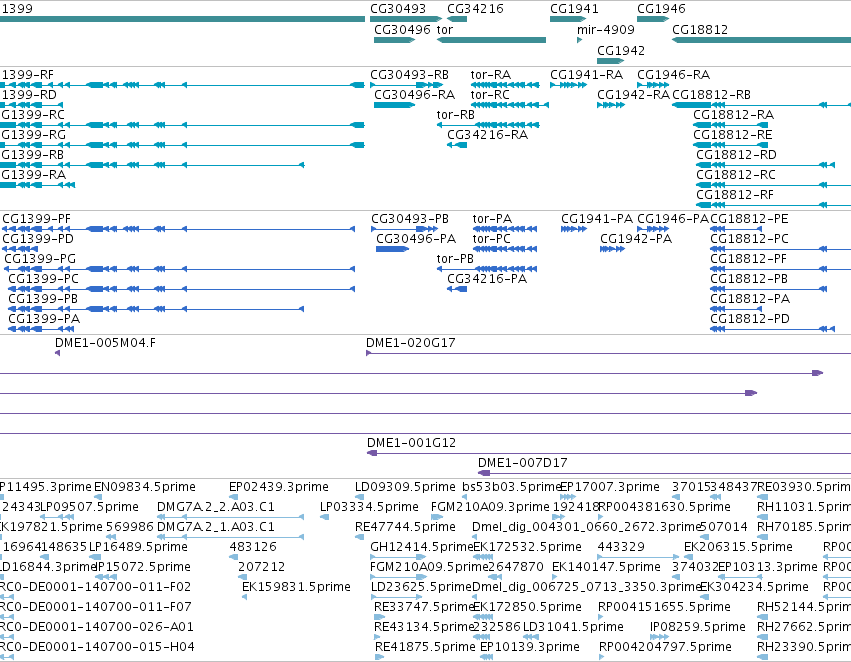851x662 pixels.
Task: Select the CG1946-RA transcript label
Action: (674, 74)
